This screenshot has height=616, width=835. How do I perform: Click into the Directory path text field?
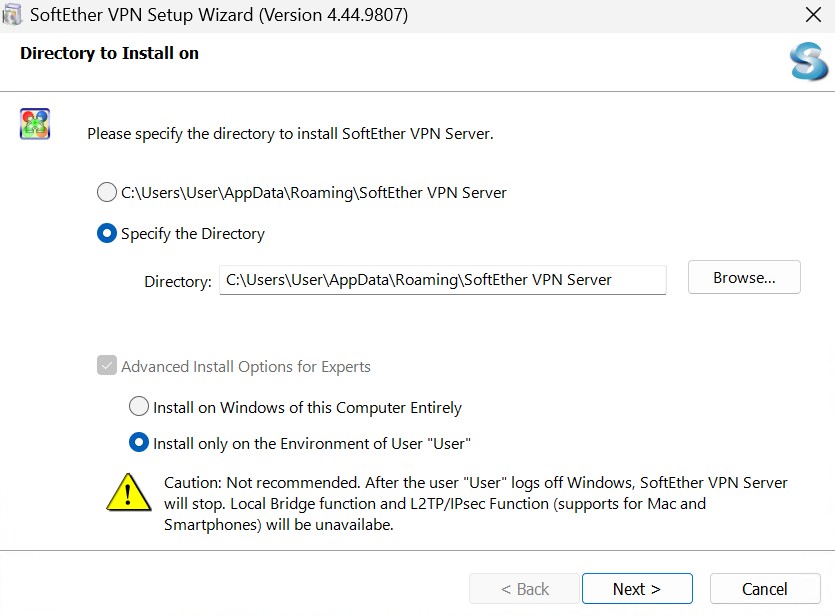(442, 280)
